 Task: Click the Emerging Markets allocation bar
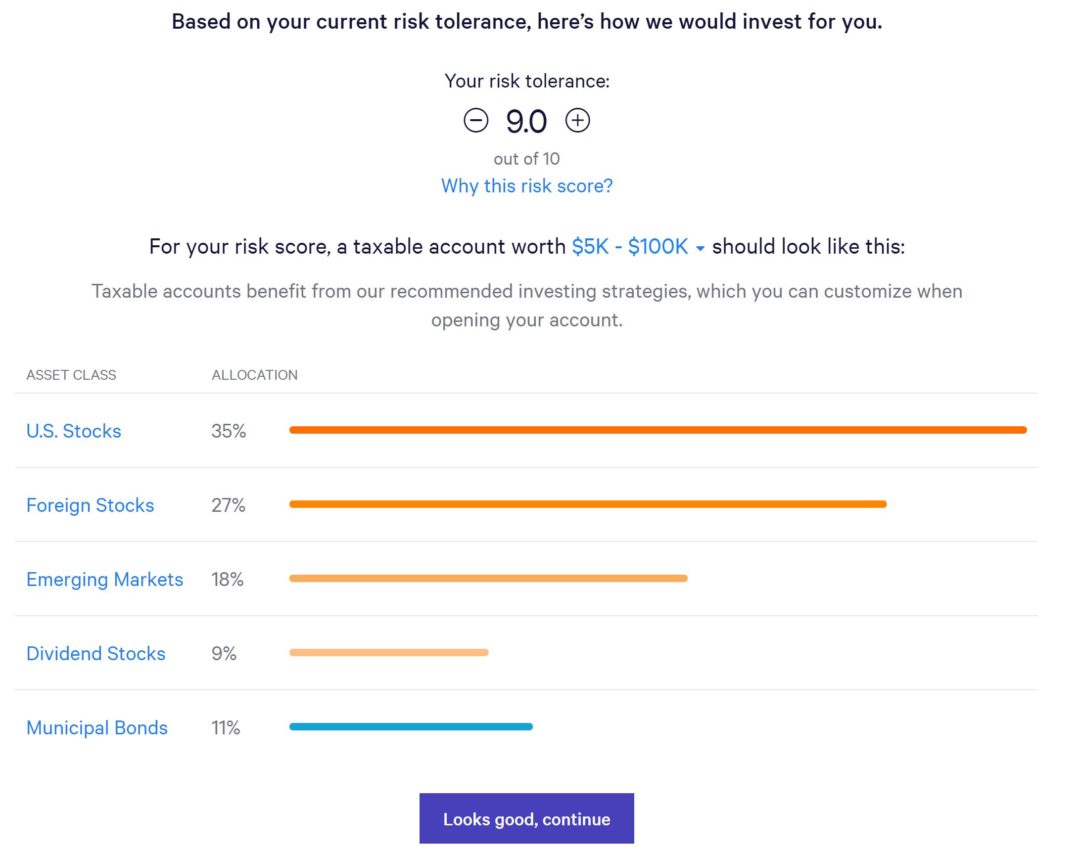(488, 578)
